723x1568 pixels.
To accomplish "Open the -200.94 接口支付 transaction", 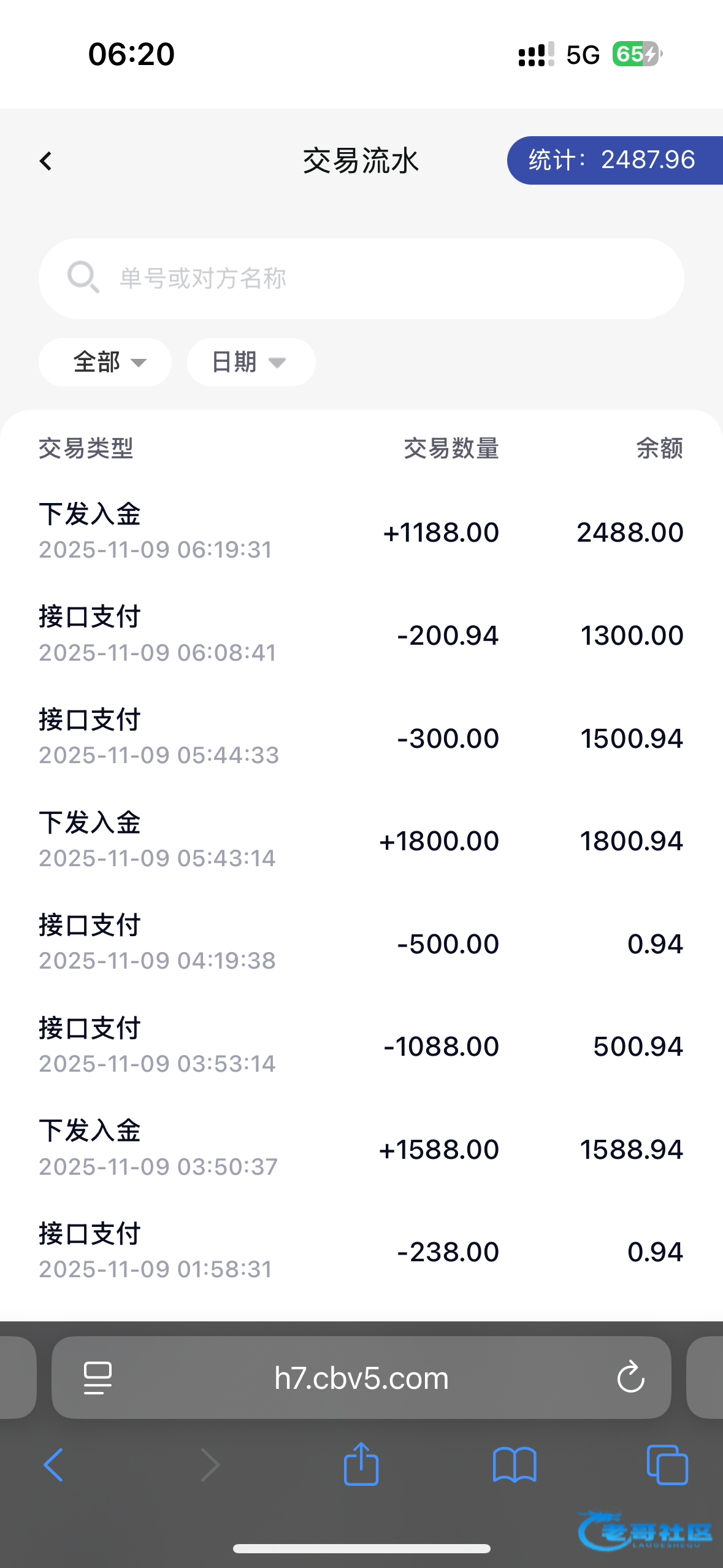I will 361,634.
